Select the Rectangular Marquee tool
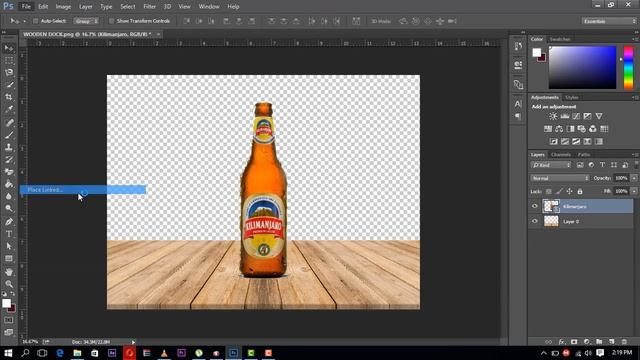640x360 pixels. point(9,60)
